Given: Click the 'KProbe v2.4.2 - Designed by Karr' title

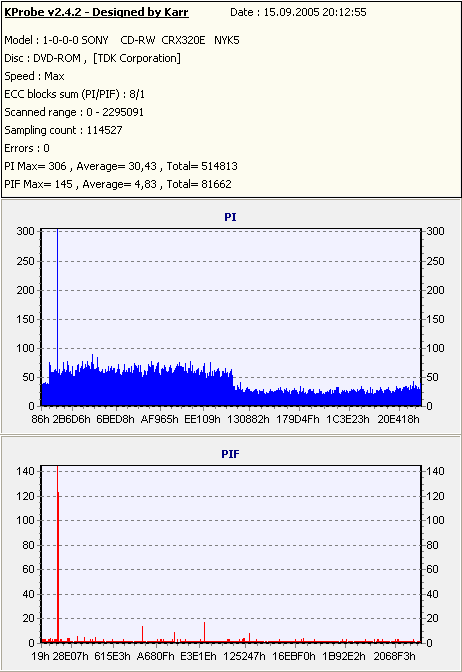Looking at the screenshot, I should (96, 12).
